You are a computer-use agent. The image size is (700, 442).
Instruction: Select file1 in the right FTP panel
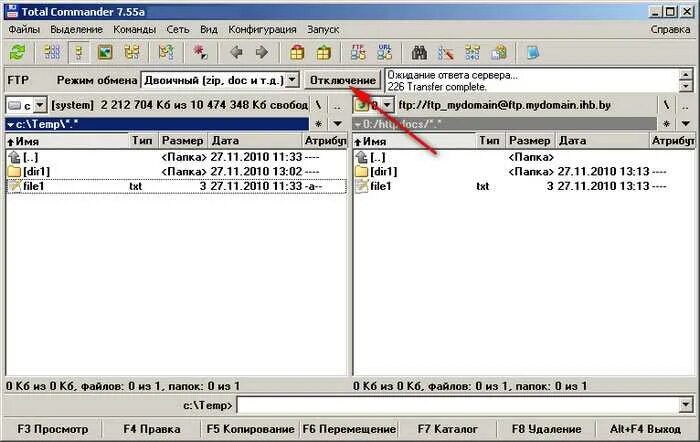pyautogui.click(x=523, y=186)
